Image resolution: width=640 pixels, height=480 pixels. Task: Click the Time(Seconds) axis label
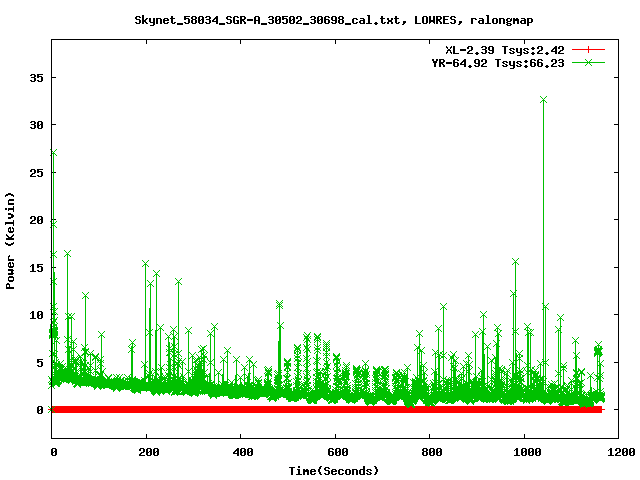[333, 471]
